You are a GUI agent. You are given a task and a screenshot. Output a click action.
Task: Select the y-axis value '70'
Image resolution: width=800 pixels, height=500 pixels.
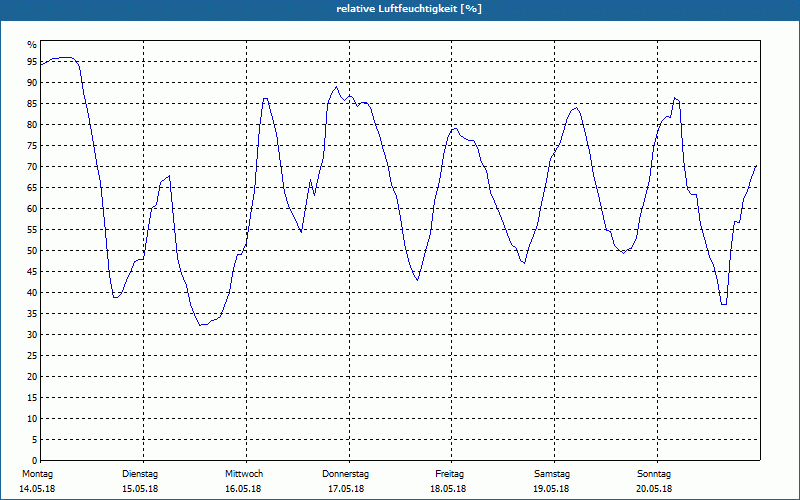coord(32,167)
